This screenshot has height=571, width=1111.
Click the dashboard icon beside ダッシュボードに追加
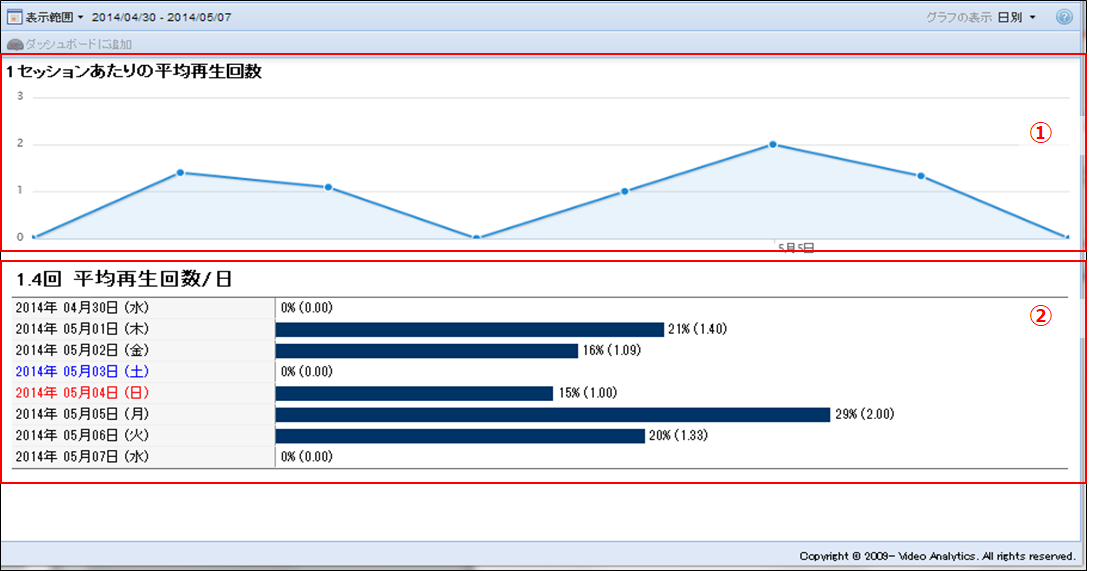pyautogui.click(x=15, y=44)
